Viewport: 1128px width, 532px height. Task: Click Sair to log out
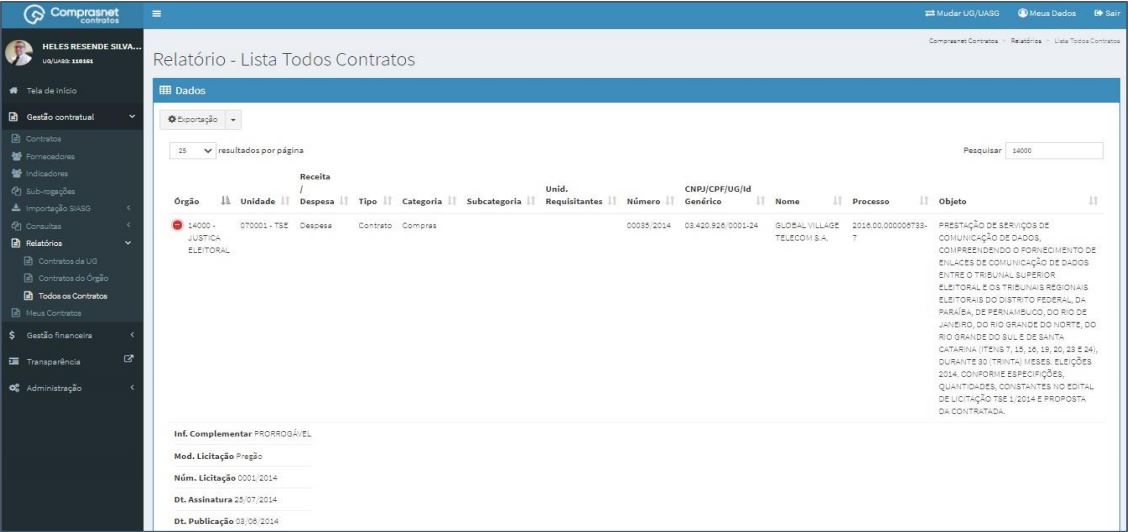(x=1107, y=14)
